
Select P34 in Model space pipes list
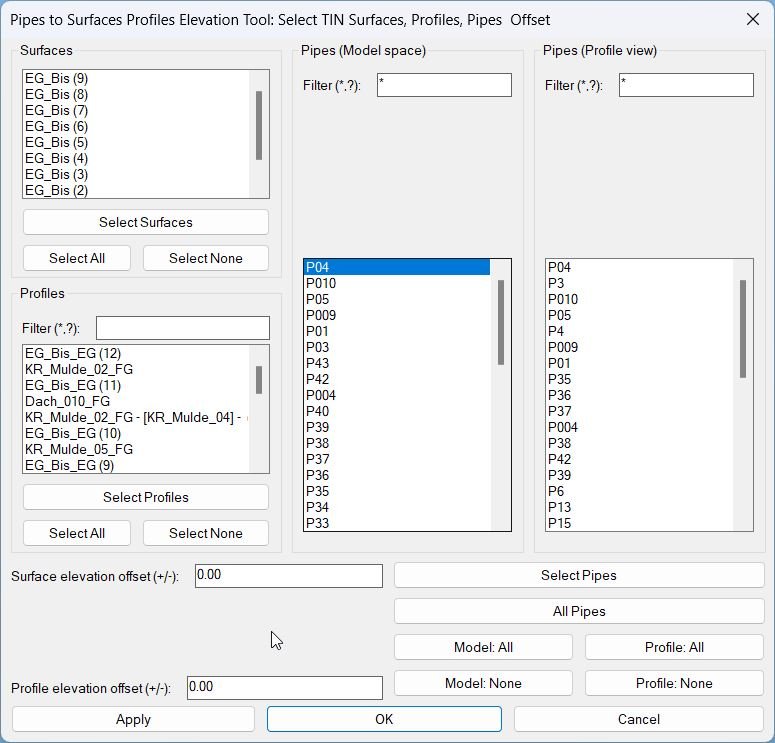coord(397,507)
